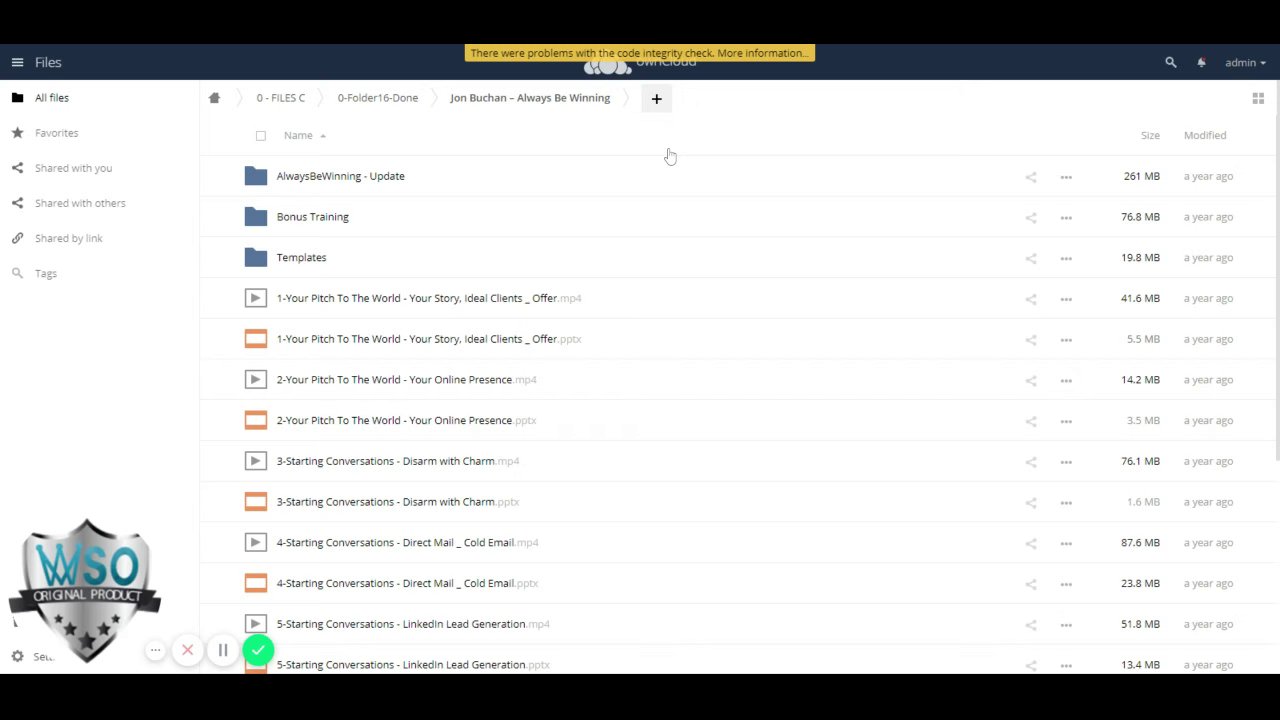Screen dimensions: 1280x720
Task: Click the Templates folder icon
Action: (x=256, y=257)
